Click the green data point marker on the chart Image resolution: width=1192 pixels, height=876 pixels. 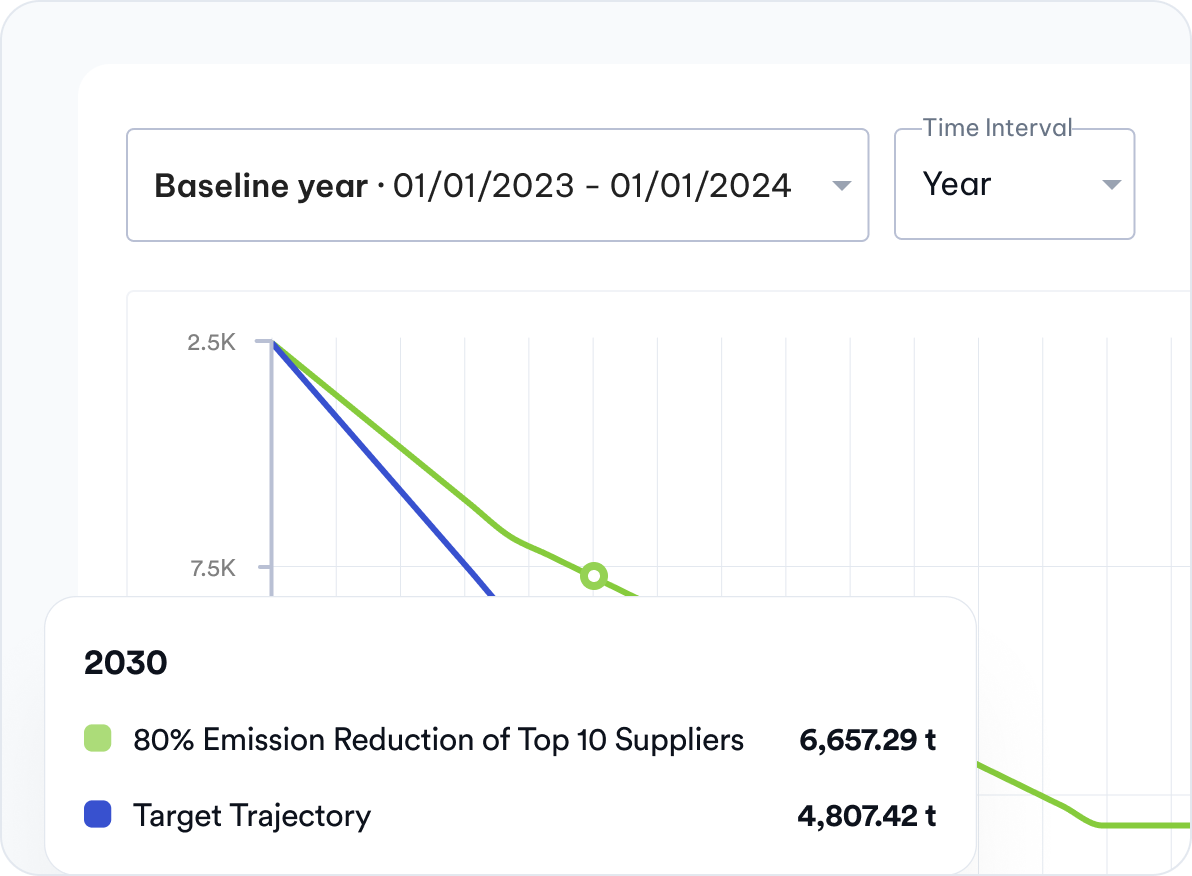(x=594, y=576)
